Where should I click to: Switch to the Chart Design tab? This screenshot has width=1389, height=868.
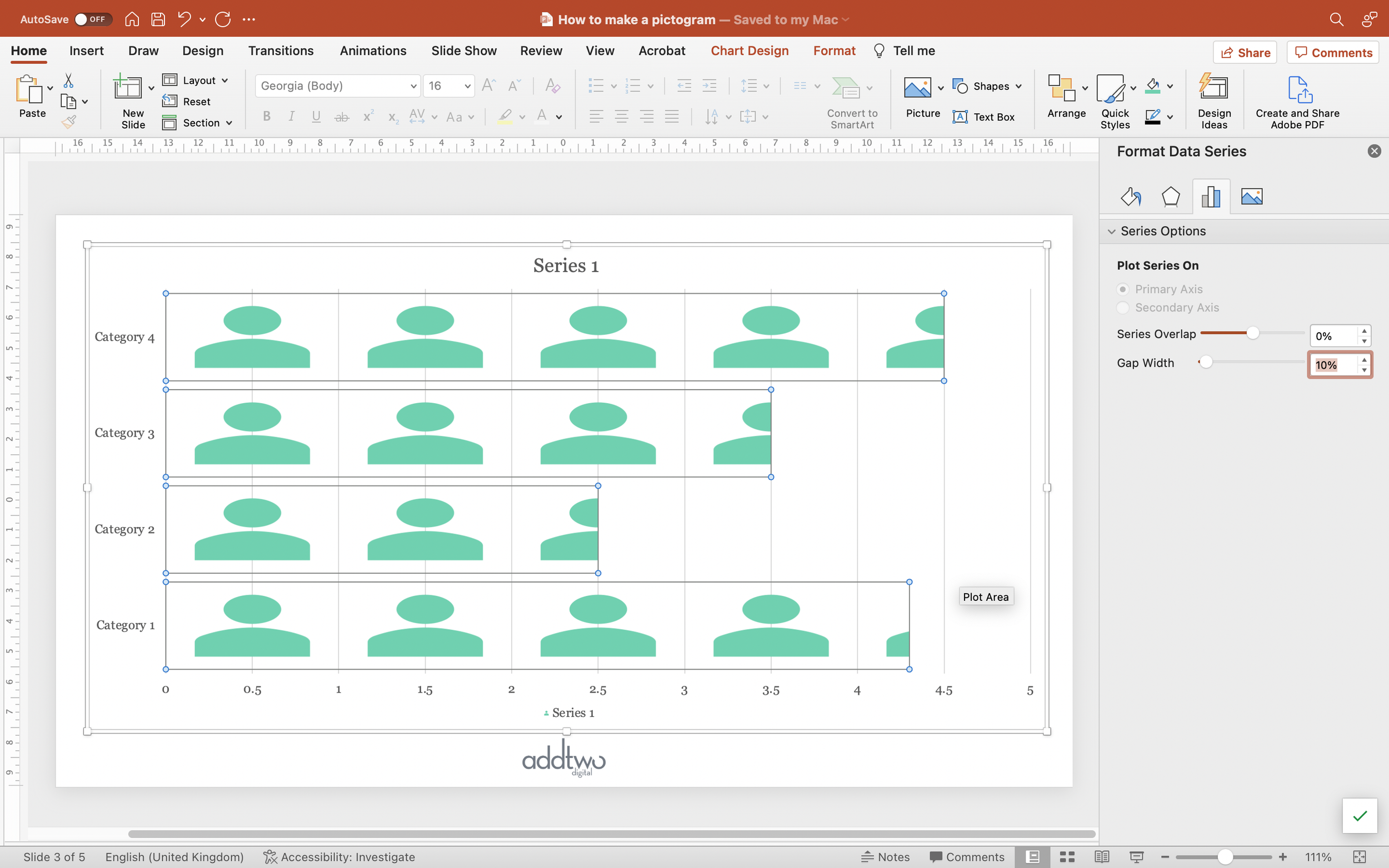(x=750, y=51)
